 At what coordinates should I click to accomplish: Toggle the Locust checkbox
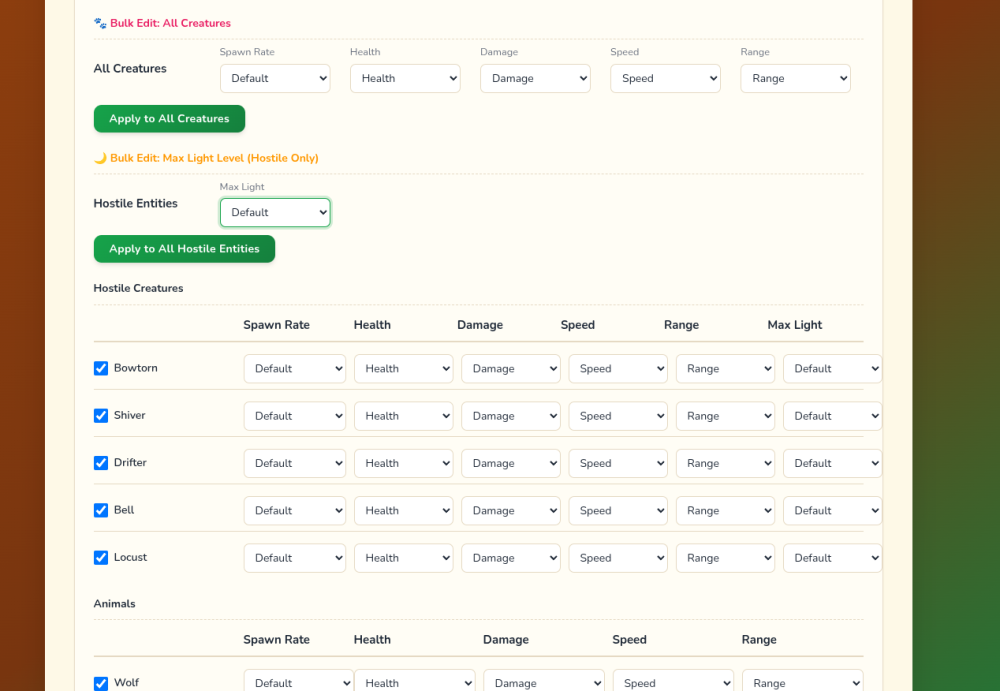pos(101,557)
